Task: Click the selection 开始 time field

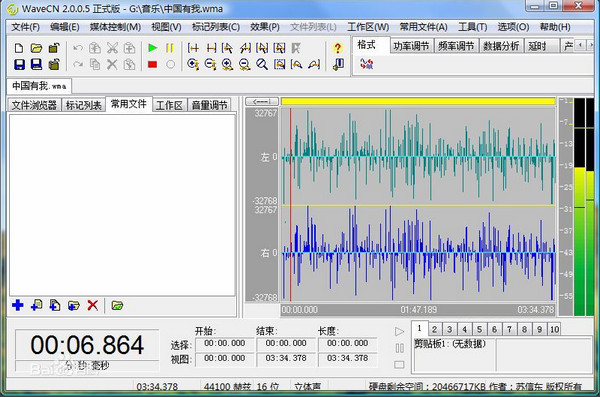Action: [225, 343]
